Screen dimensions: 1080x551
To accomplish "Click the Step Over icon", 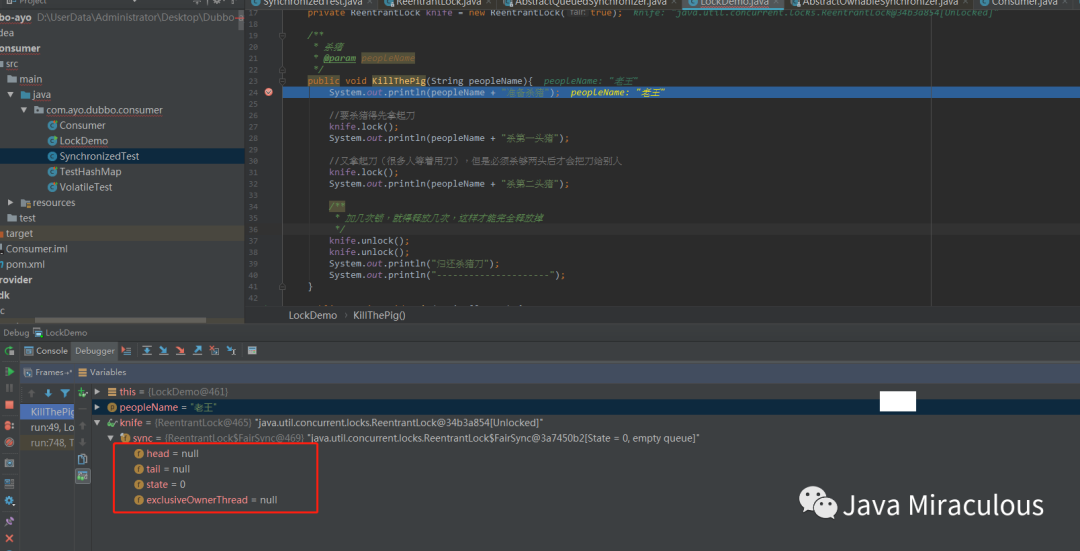I will [x=147, y=351].
